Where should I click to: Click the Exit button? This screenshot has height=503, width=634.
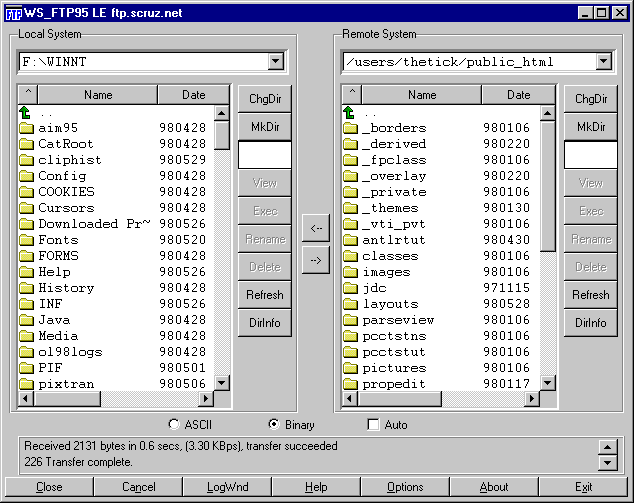pyautogui.click(x=583, y=487)
